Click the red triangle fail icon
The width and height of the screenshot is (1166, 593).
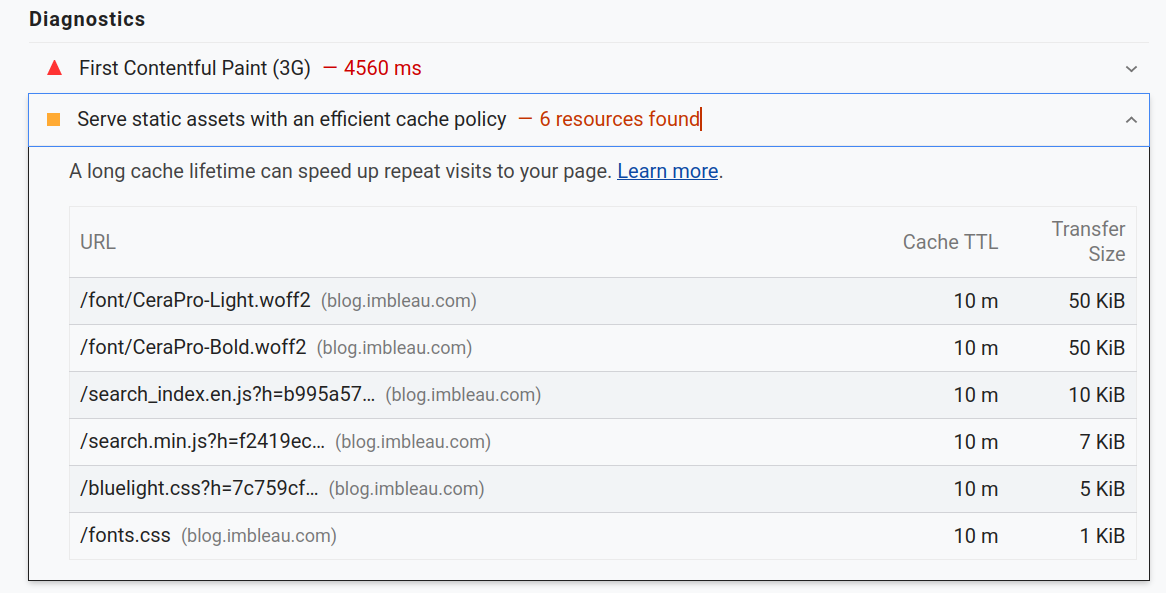(54, 69)
